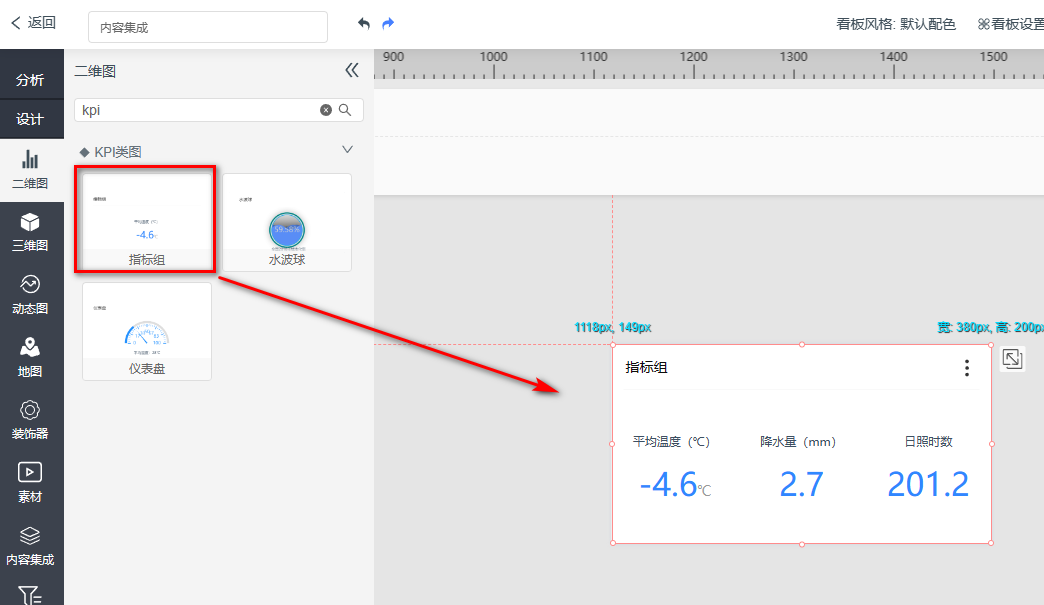Viewport: 1044px width, 605px height.
Task: Open the 素材 materials category
Action: coord(30,482)
